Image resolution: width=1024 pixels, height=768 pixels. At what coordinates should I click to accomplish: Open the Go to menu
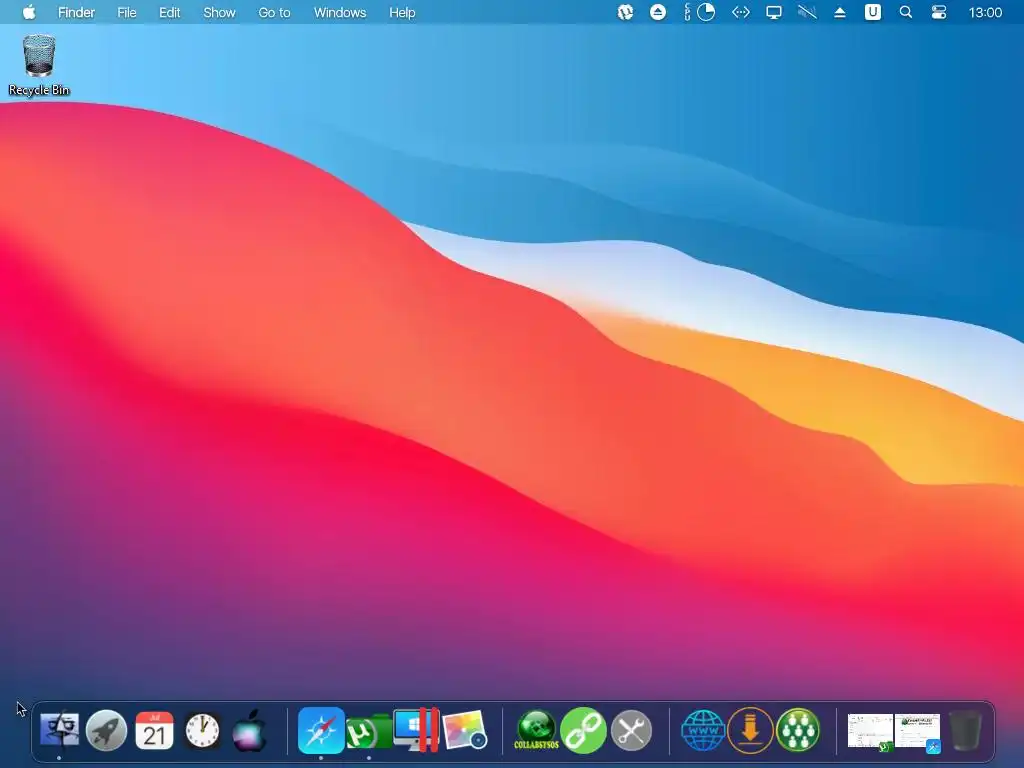[274, 12]
